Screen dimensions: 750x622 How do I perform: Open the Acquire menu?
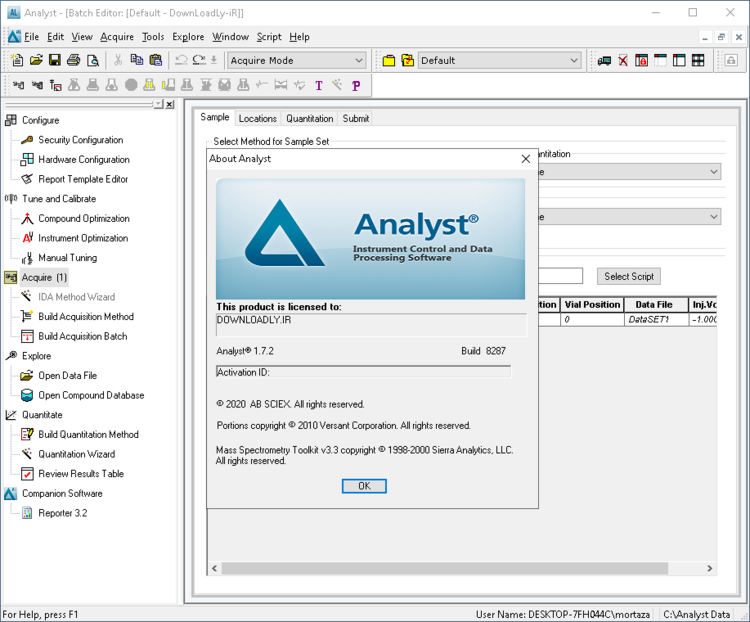click(x=117, y=37)
